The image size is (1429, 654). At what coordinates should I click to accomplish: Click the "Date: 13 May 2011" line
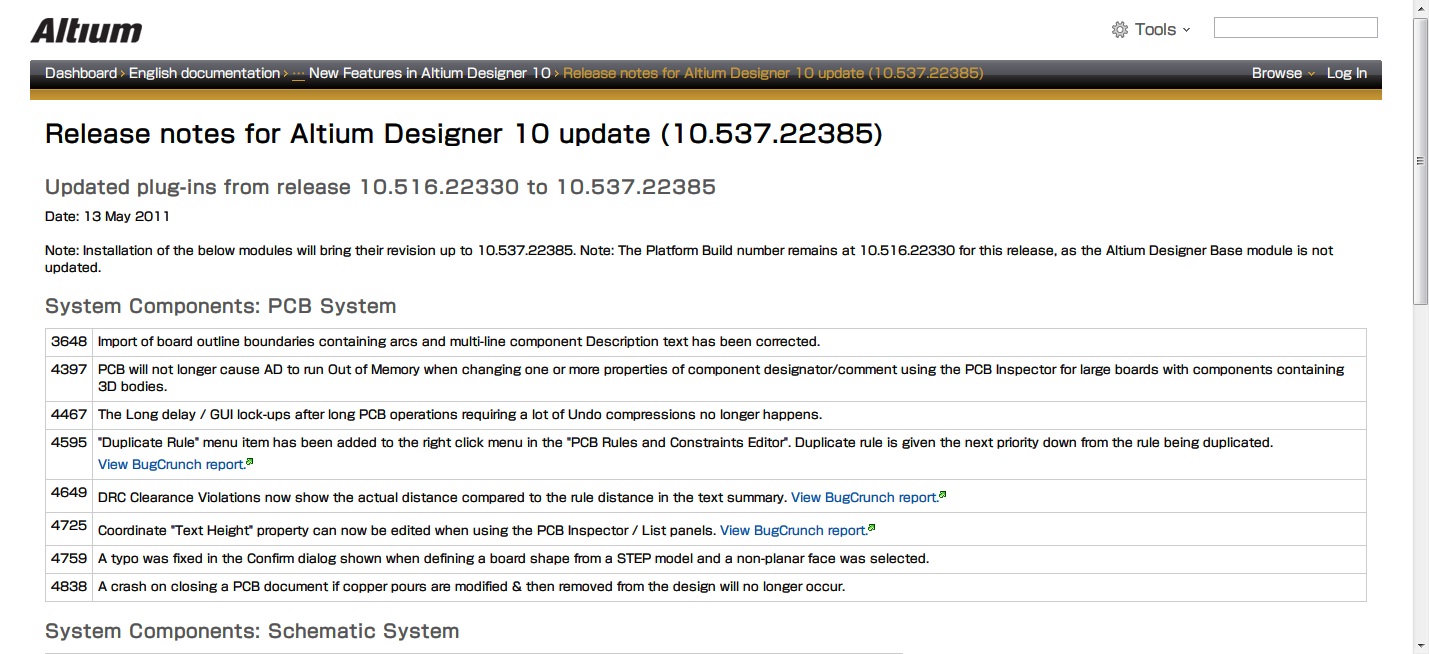[107, 216]
